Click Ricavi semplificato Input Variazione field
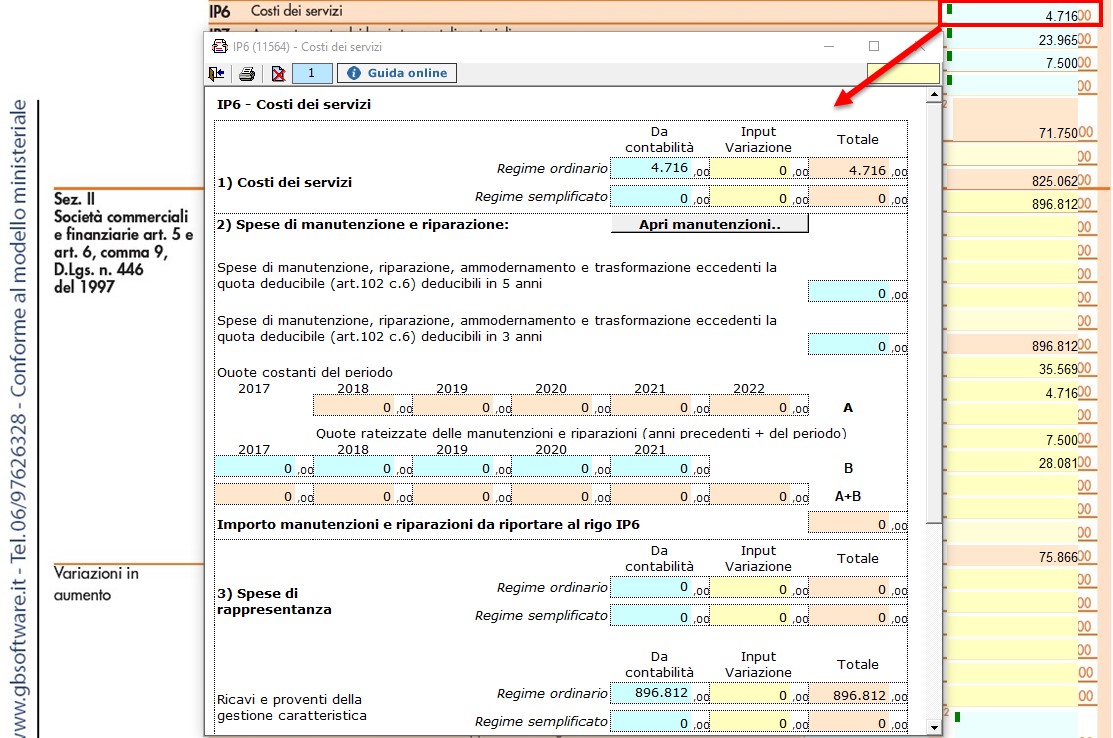 pos(759,722)
